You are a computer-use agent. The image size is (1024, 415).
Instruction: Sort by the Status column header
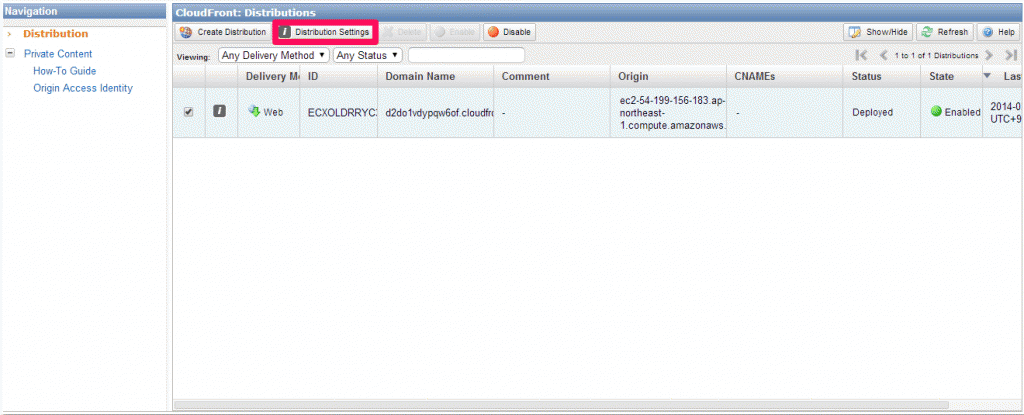[882, 76]
